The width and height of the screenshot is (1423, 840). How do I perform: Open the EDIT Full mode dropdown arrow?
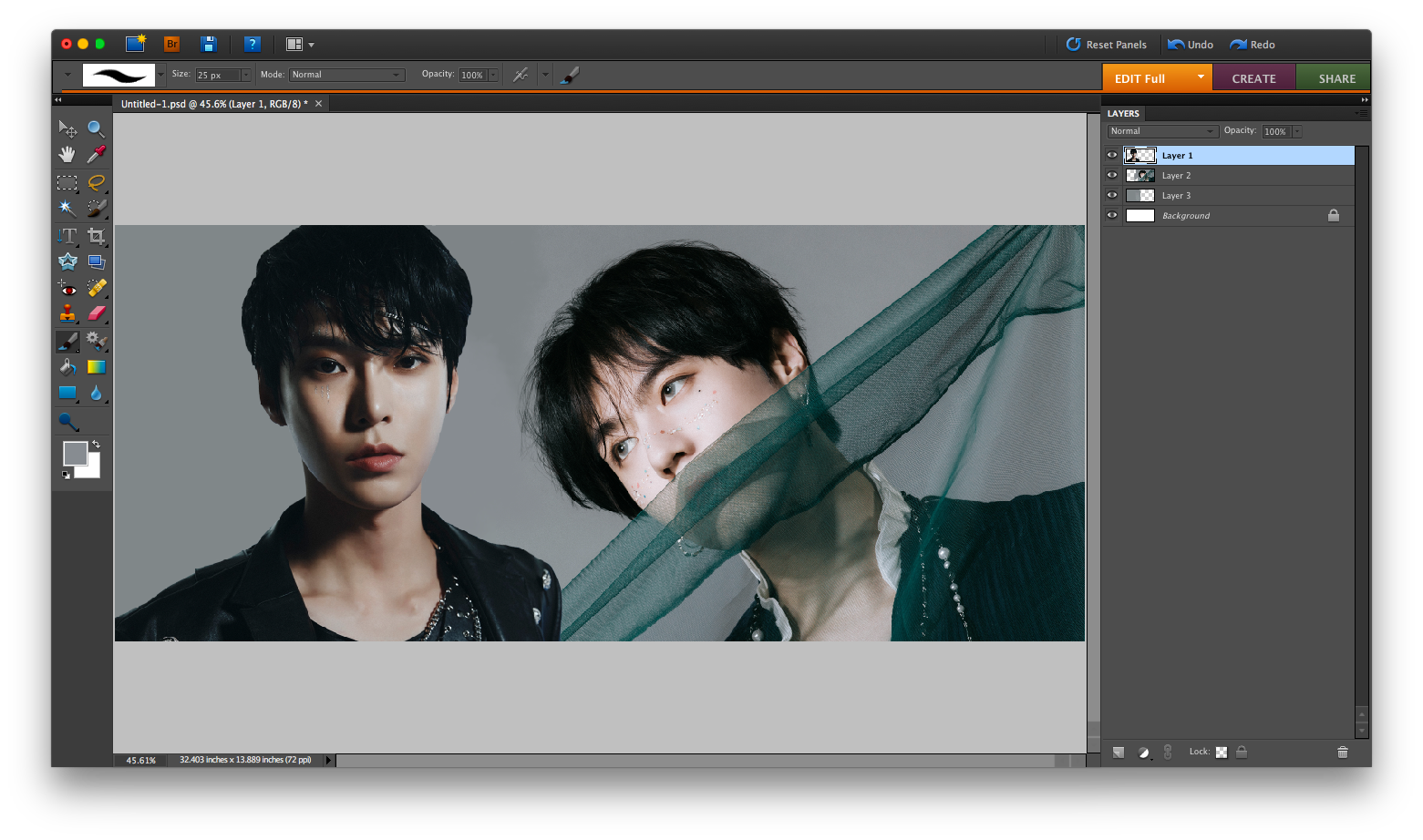(1201, 77)
